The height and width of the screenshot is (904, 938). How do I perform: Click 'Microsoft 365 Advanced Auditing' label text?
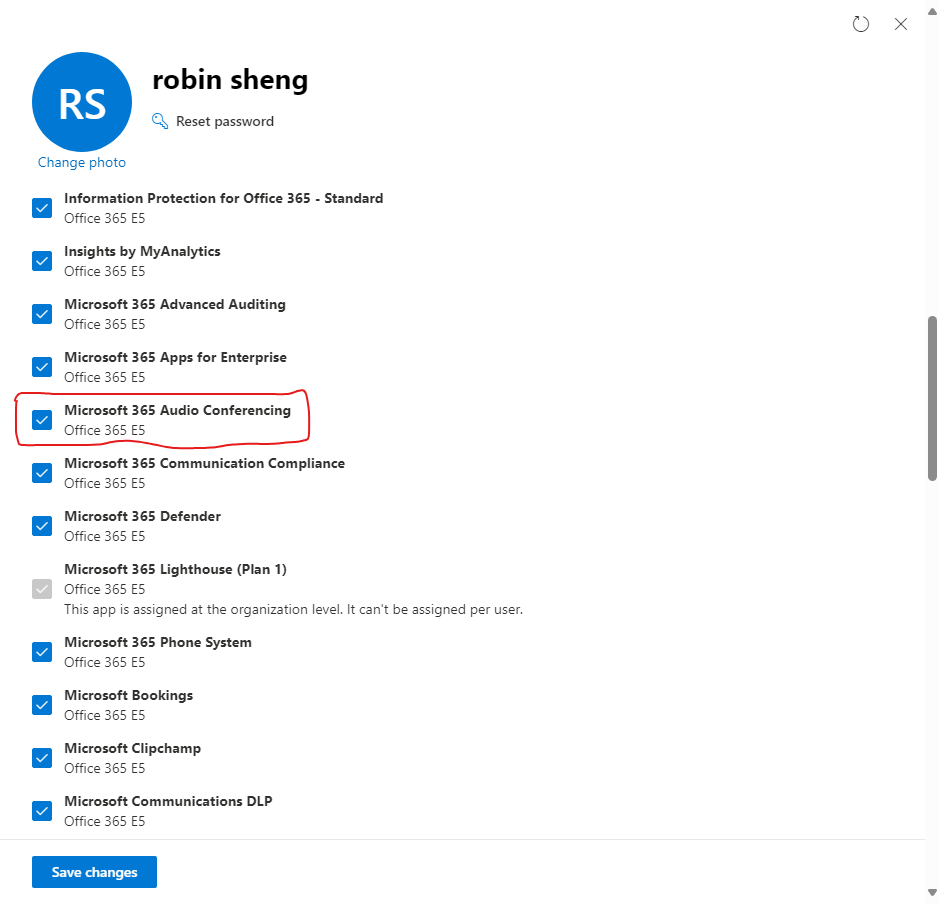(x=175, y=305)
